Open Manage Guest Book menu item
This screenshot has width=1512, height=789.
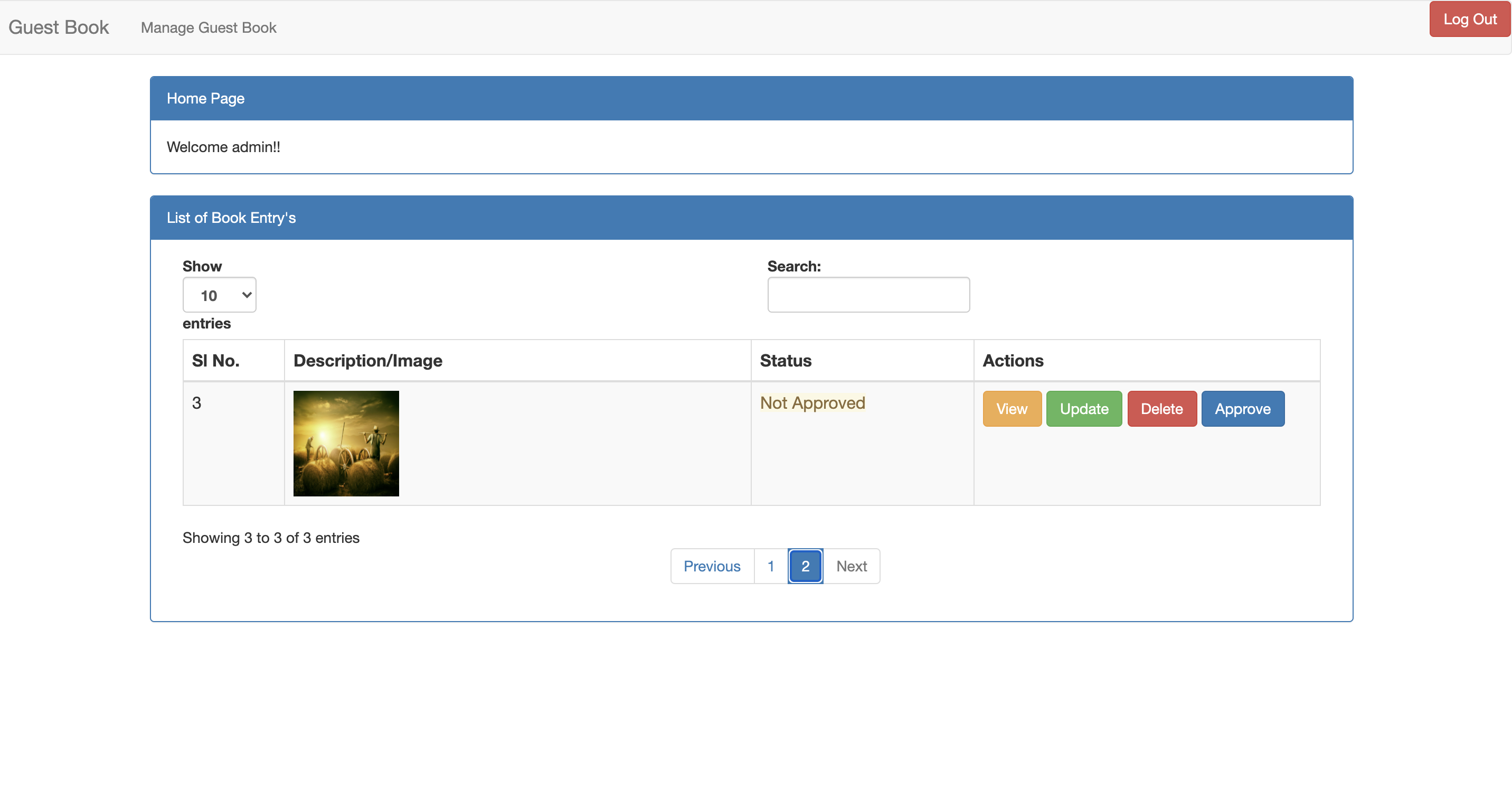tap(209, 27)
